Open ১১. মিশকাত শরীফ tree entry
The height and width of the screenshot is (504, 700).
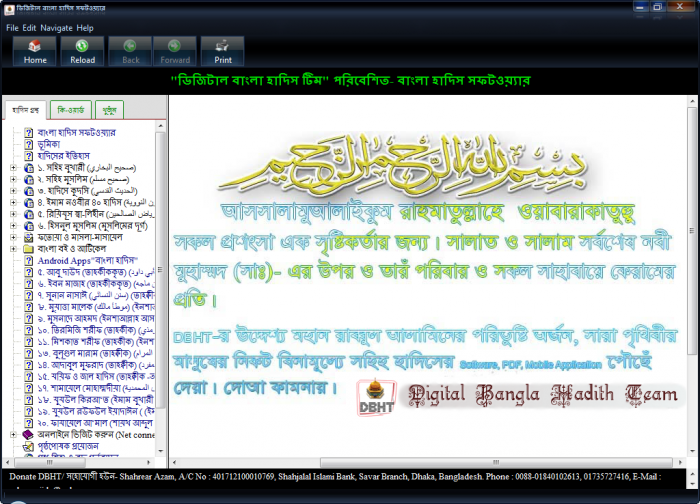click(96, 342)
